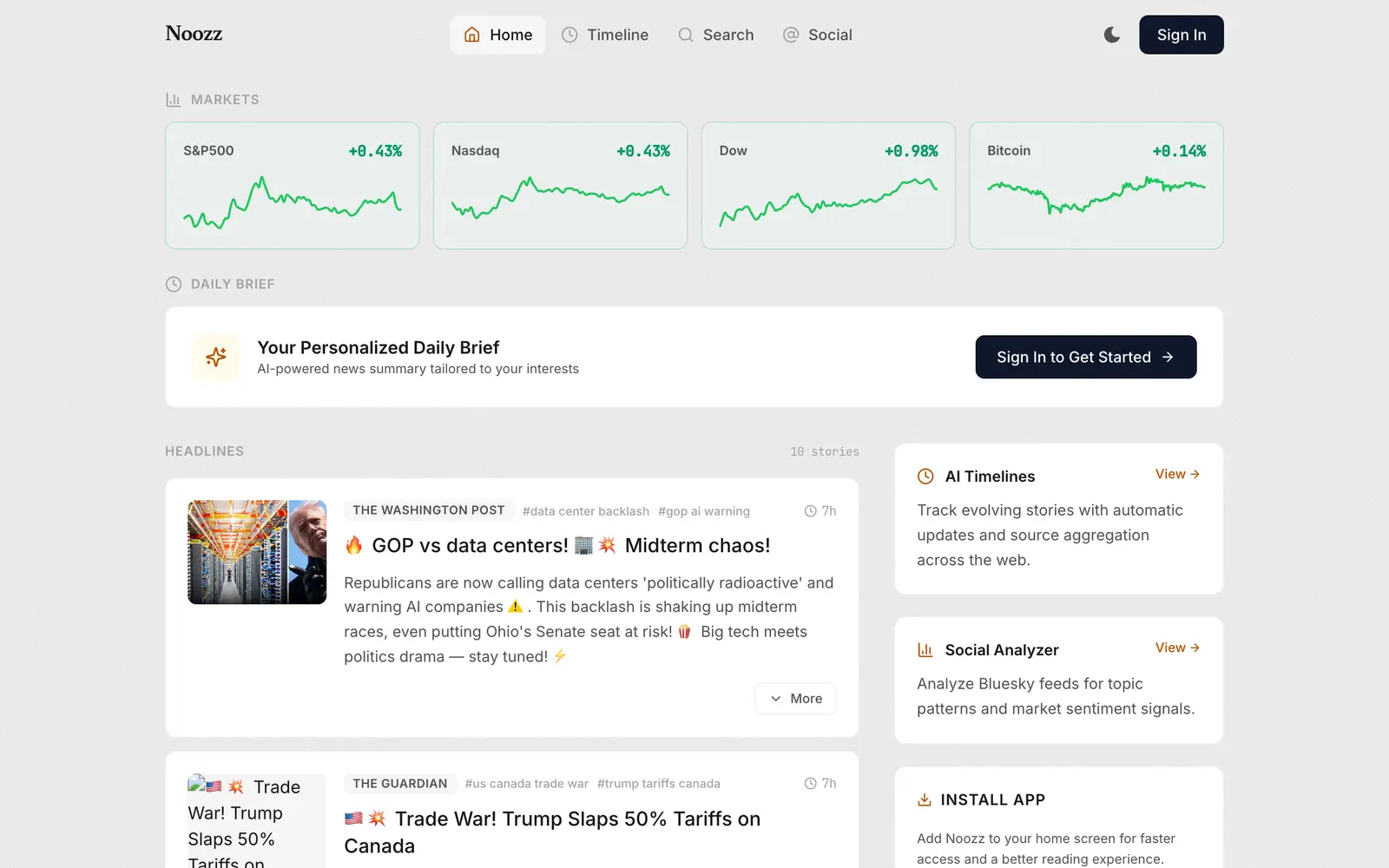
Task: Open the Bitcoin market card
Action: [1096, 186]
